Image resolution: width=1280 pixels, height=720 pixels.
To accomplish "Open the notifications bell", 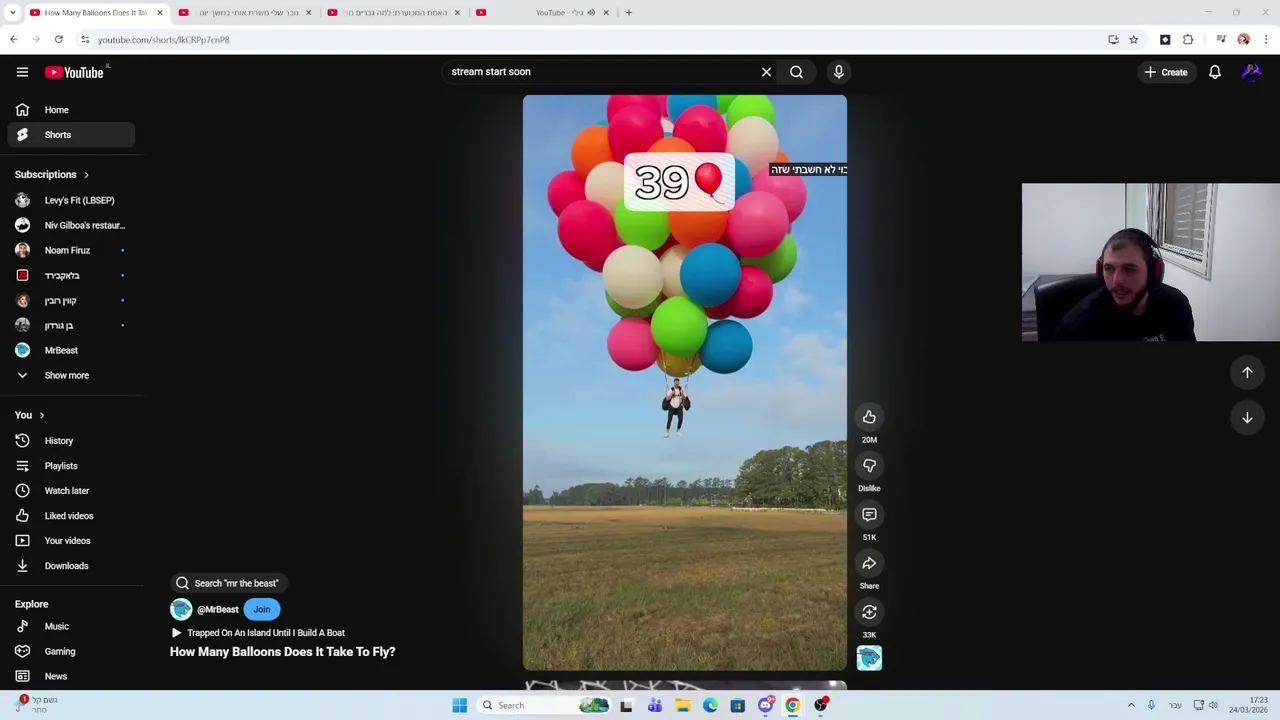I will point(1215,72).
